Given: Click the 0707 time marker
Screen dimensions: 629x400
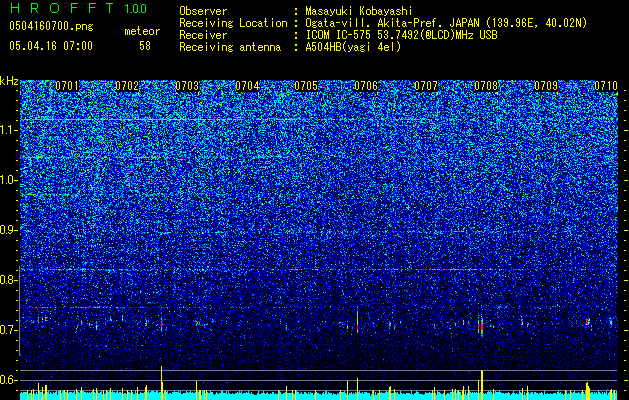Looking at the screenshot, I should tap(426, 86).
